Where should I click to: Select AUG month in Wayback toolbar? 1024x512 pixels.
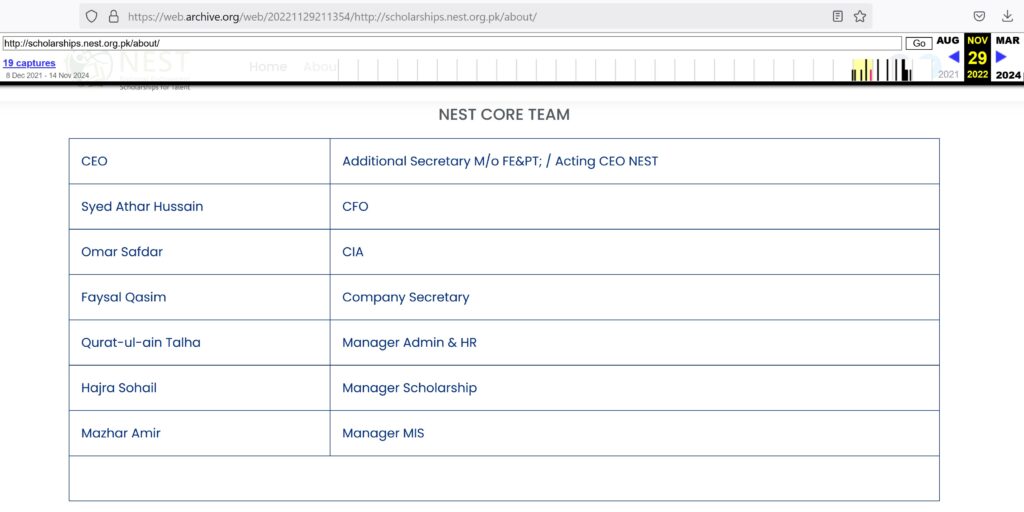(948, 40)
